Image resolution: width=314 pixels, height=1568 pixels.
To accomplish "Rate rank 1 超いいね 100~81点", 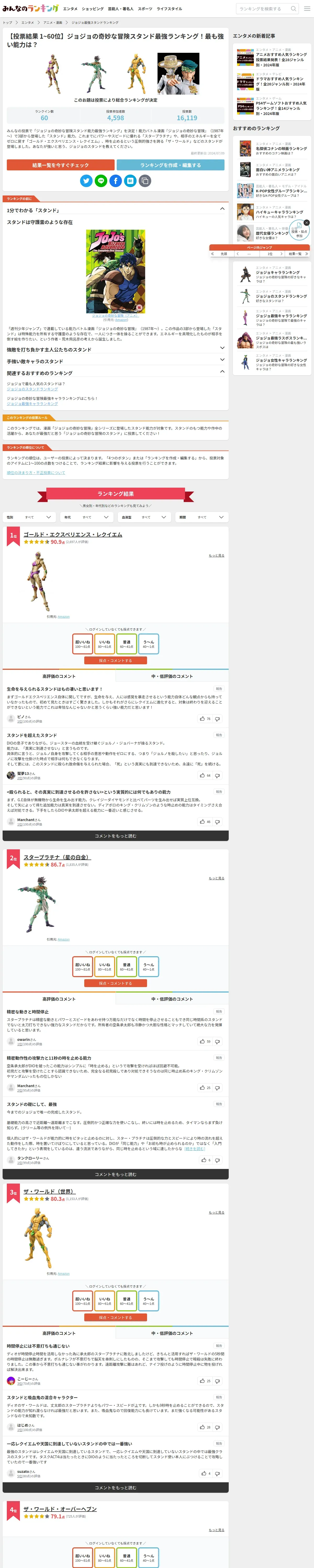I will coord(82,643).
